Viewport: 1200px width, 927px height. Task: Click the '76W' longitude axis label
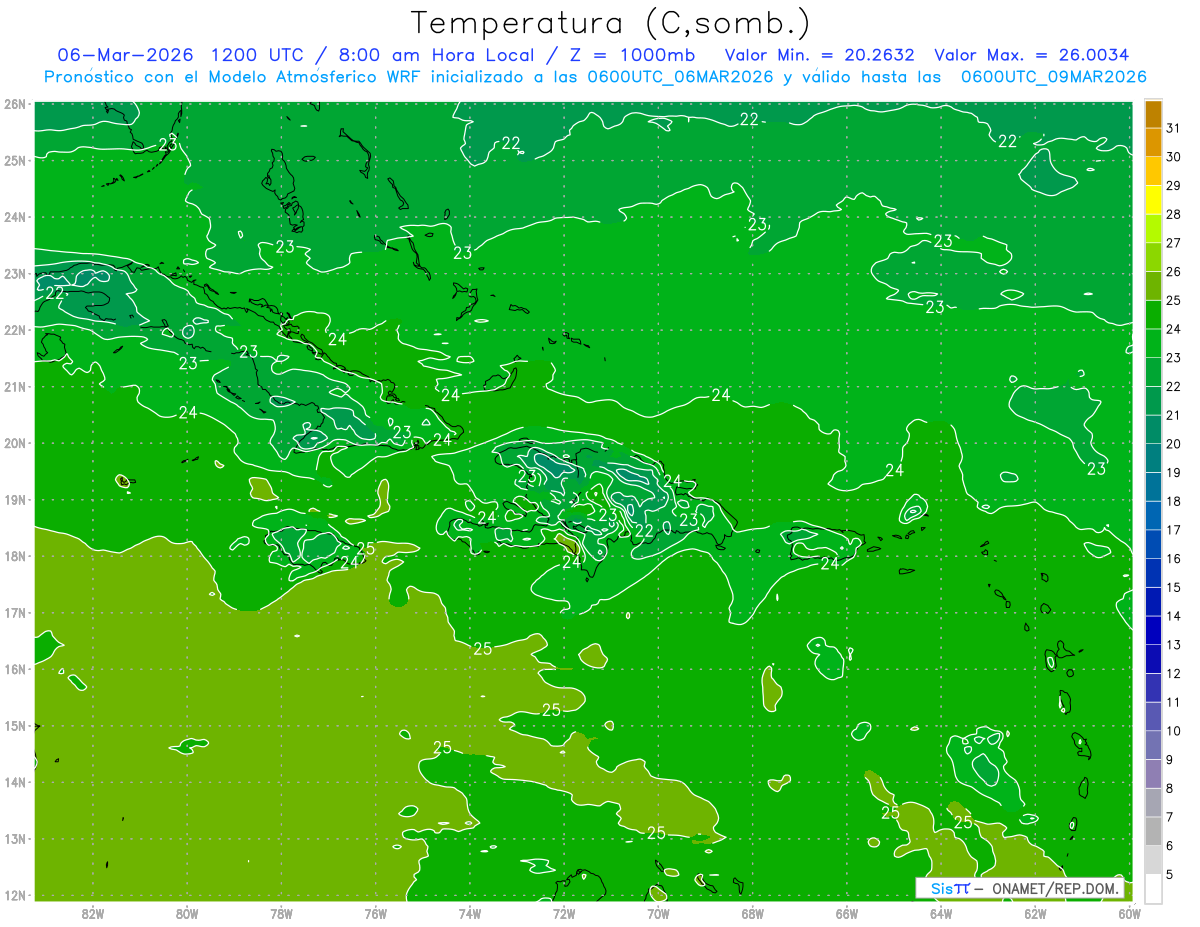coord(376,913)
